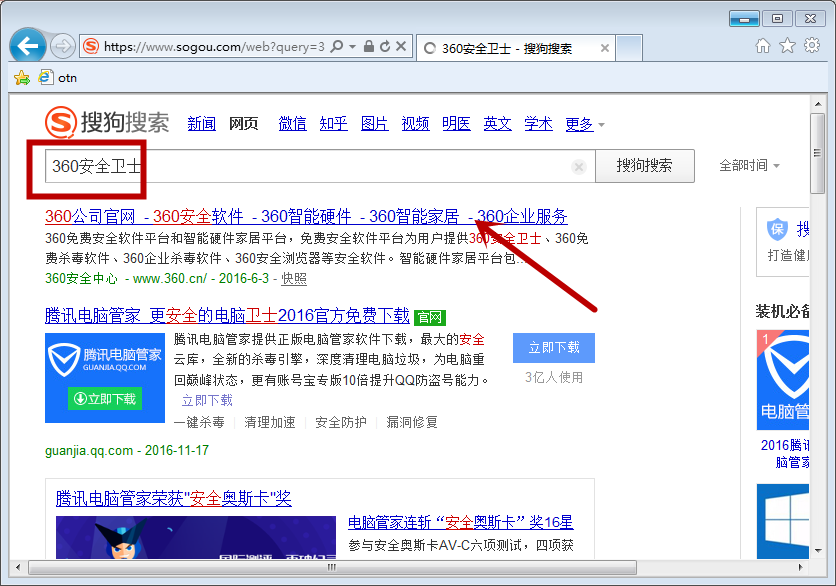Open the 立即下载 text link in description
The height and width of the screenshot is (586, 836).
coord(207,400)
